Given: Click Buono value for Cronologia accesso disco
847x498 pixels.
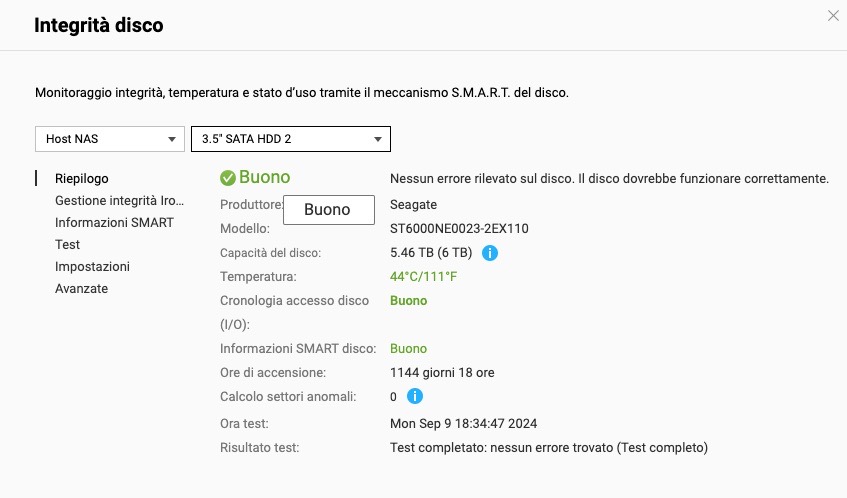Looking at the screenshot, I should click(408, 300).
